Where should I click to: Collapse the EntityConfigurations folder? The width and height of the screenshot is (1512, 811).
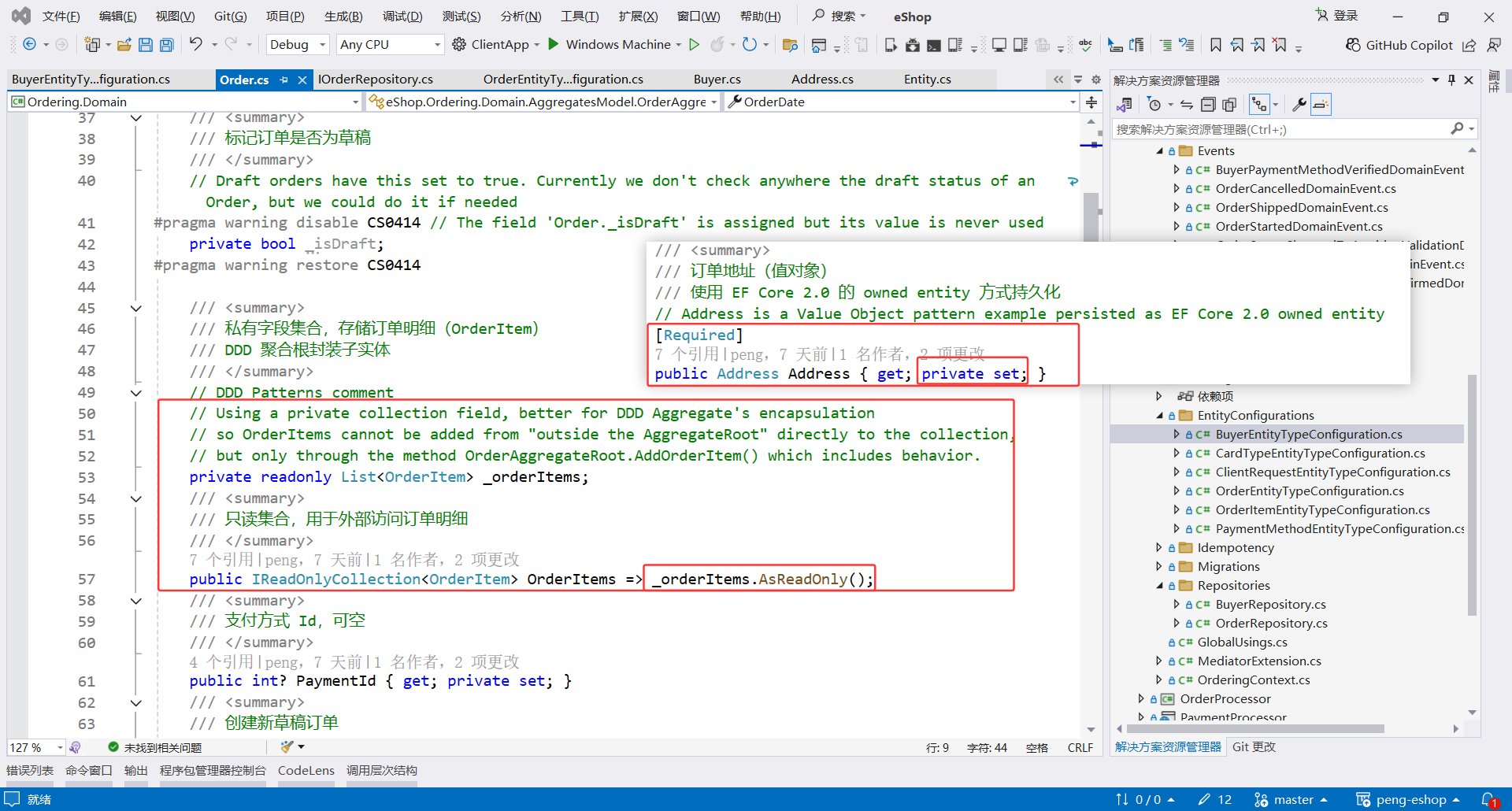[x=1159, y=416]
